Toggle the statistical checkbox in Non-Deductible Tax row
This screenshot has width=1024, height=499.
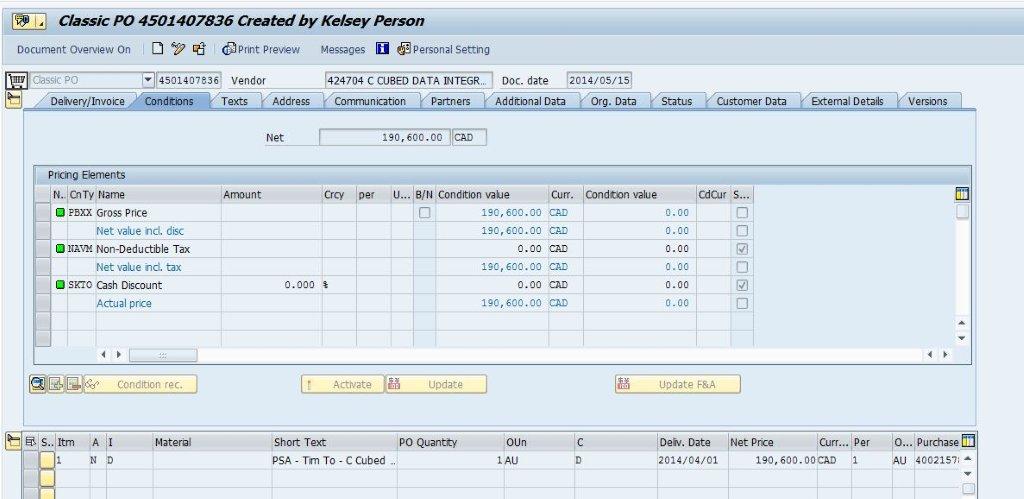(x=742, y=249)
